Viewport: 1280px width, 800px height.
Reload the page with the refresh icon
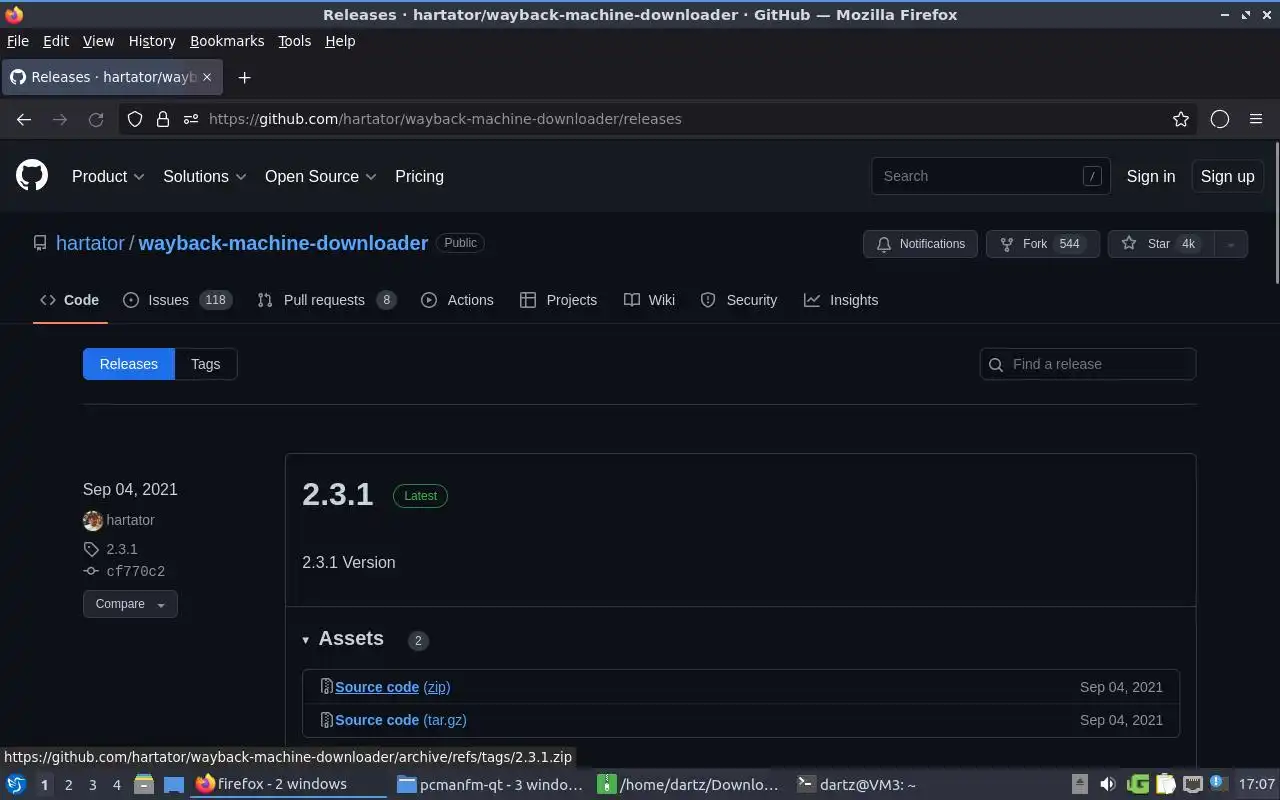(x=96, y=119)
